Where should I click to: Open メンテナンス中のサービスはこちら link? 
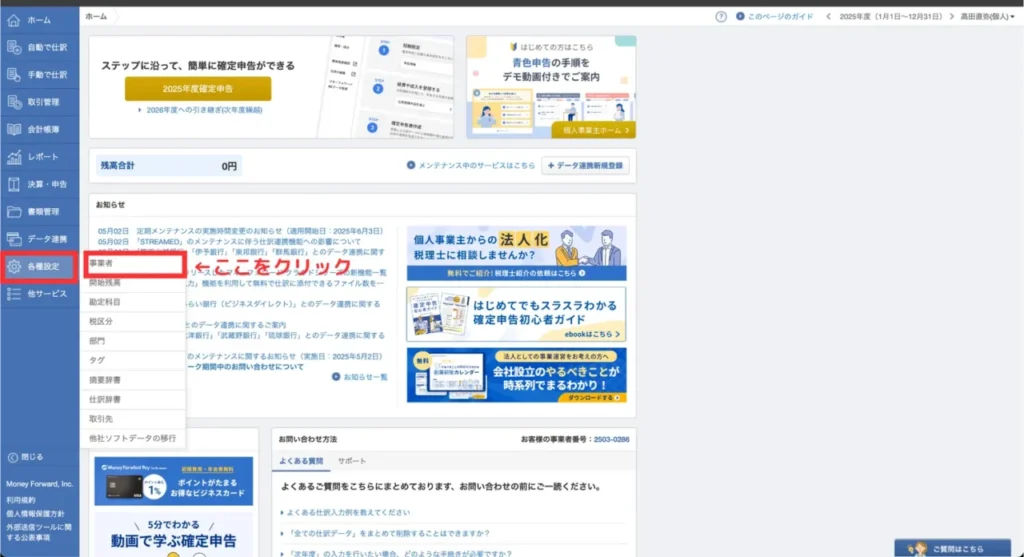pos(471,166)
